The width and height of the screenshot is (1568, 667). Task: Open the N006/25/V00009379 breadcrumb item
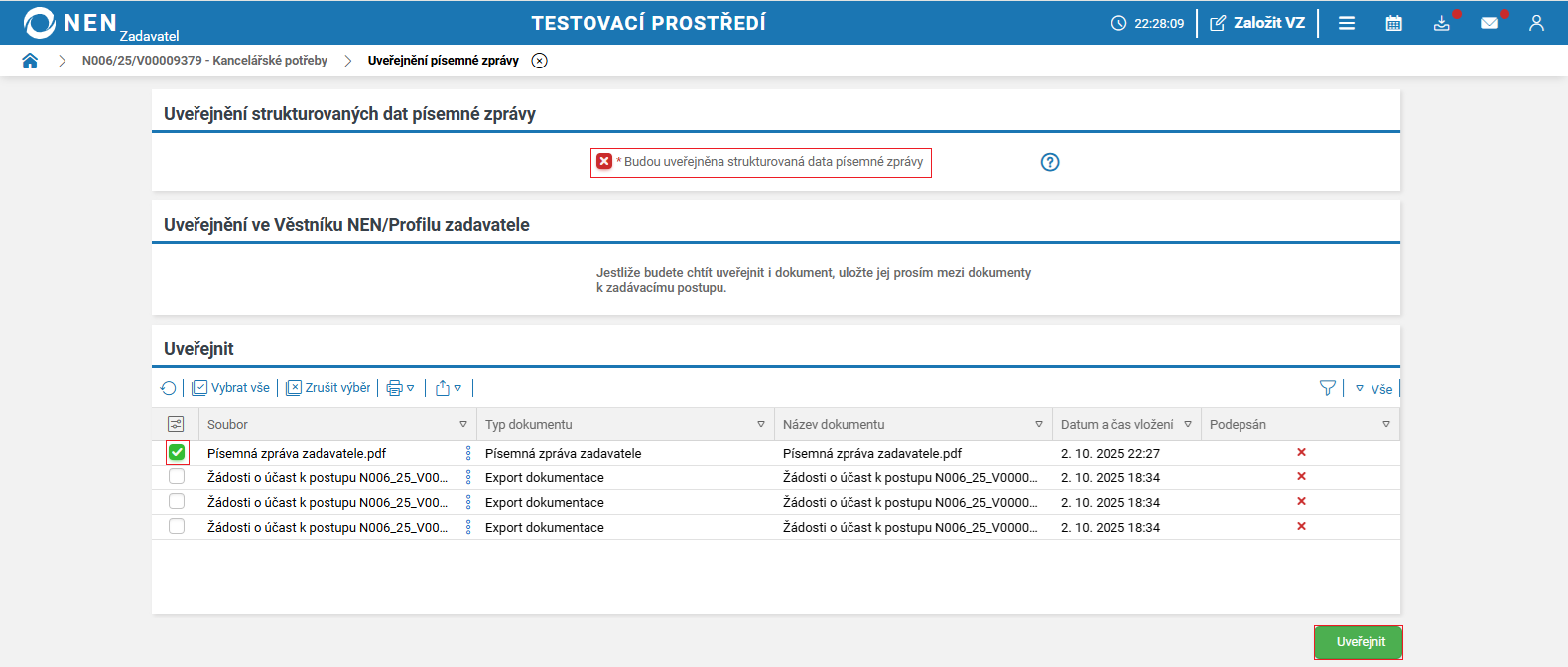204,61
